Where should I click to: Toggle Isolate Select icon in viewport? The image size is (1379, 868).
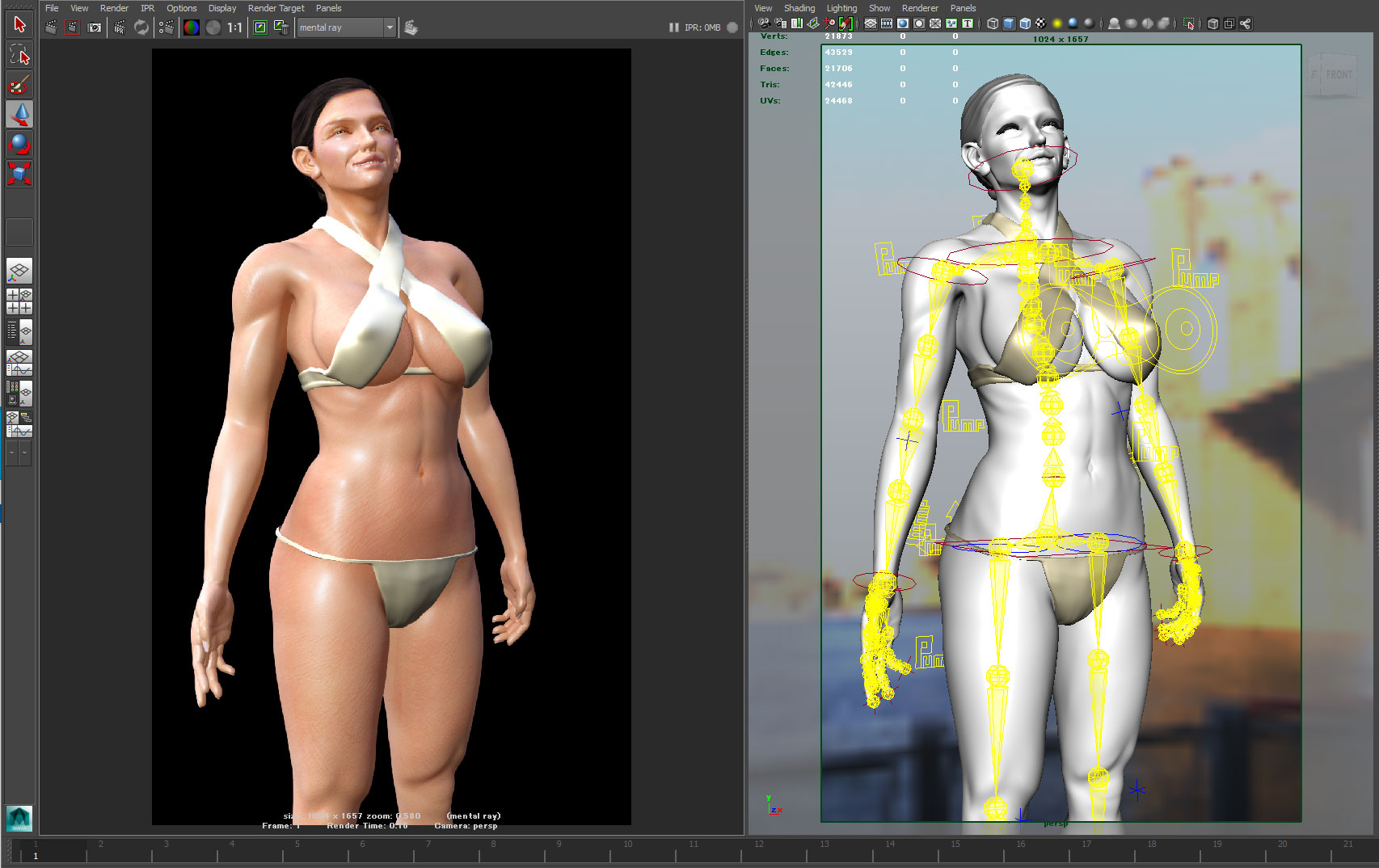pos(1188,23)
